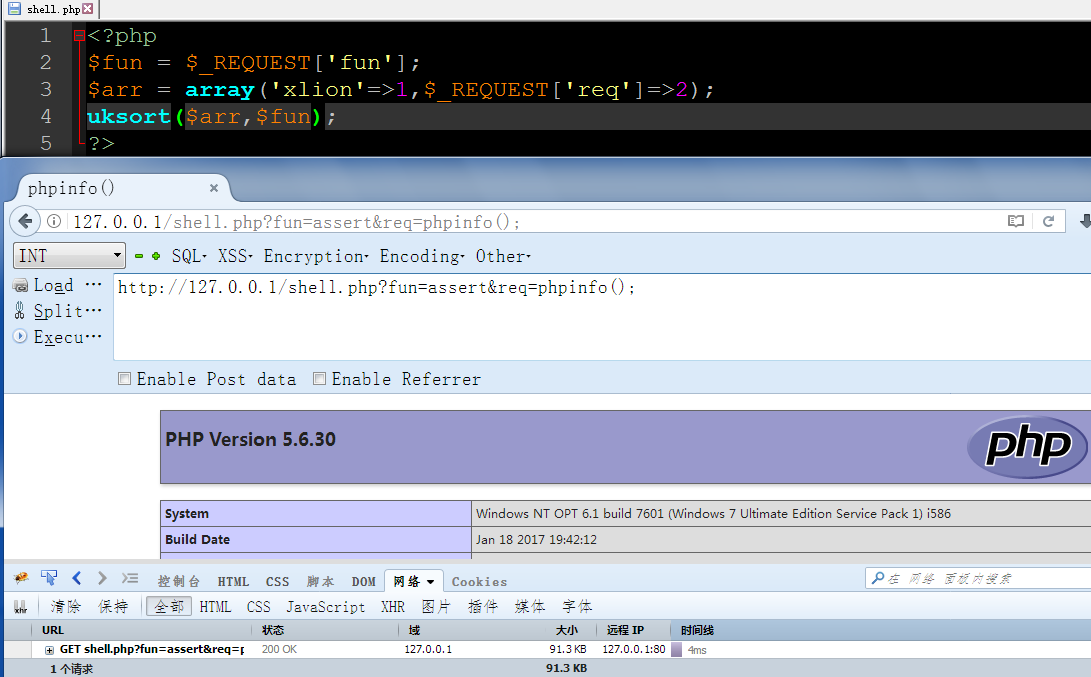Click the 'Build Date' row label
The image size is (1091, 677).
[198, 539]
